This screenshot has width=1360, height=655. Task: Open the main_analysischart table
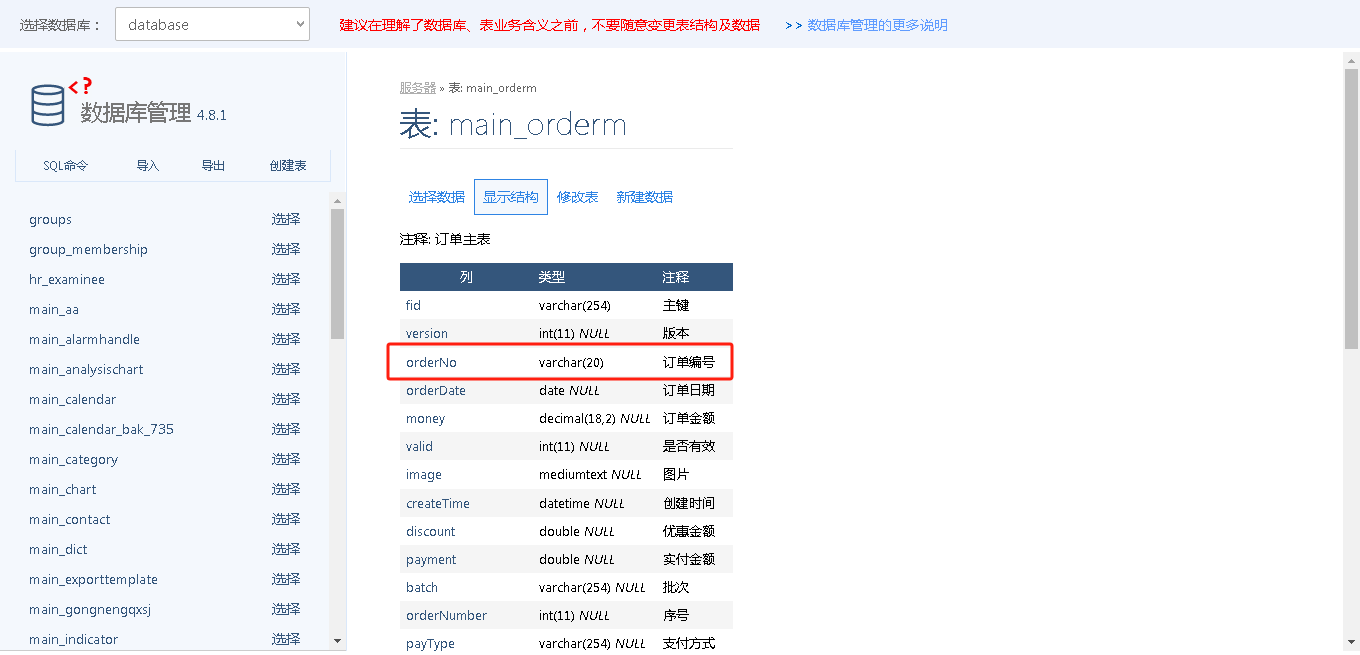(86, 370)
